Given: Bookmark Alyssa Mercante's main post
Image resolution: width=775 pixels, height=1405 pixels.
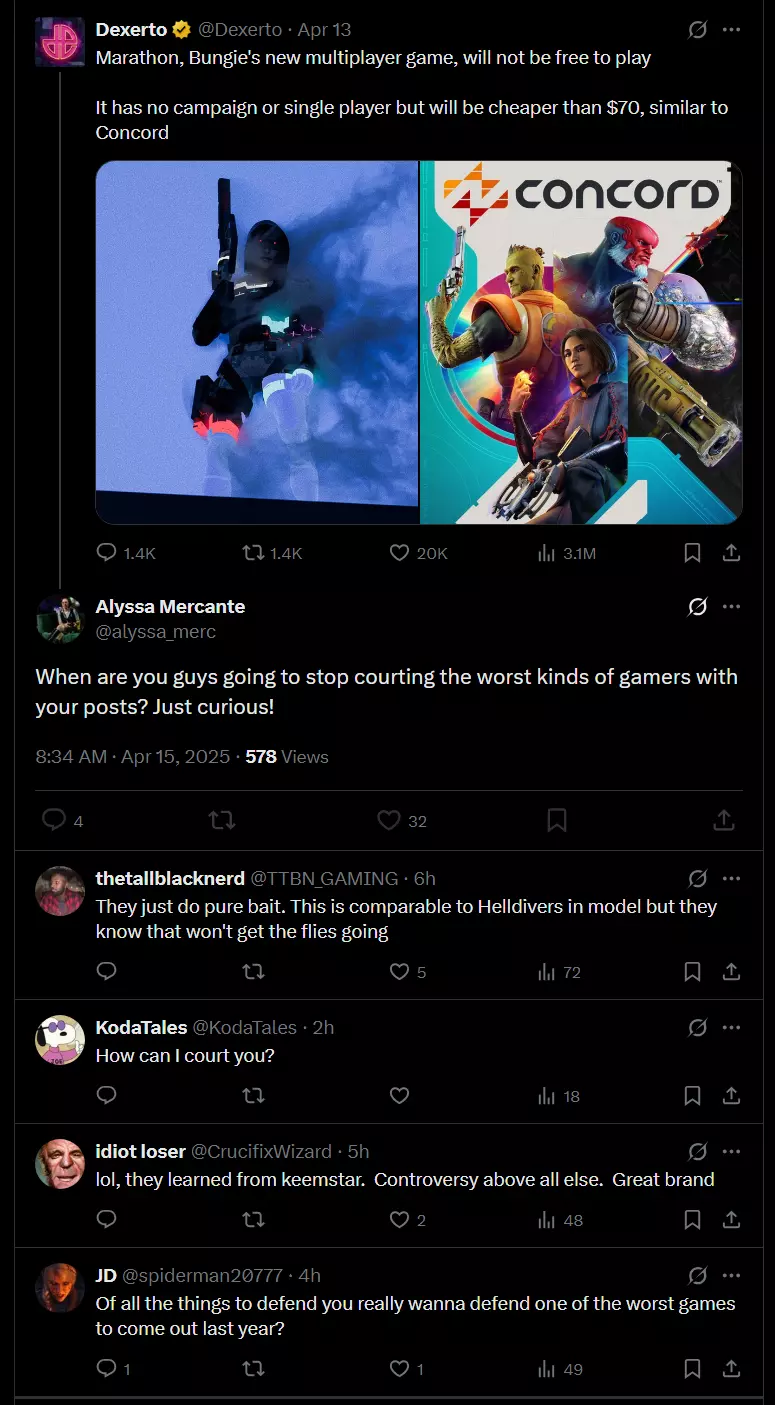Looking at the screenshot, I should click(x=557, y=820).
